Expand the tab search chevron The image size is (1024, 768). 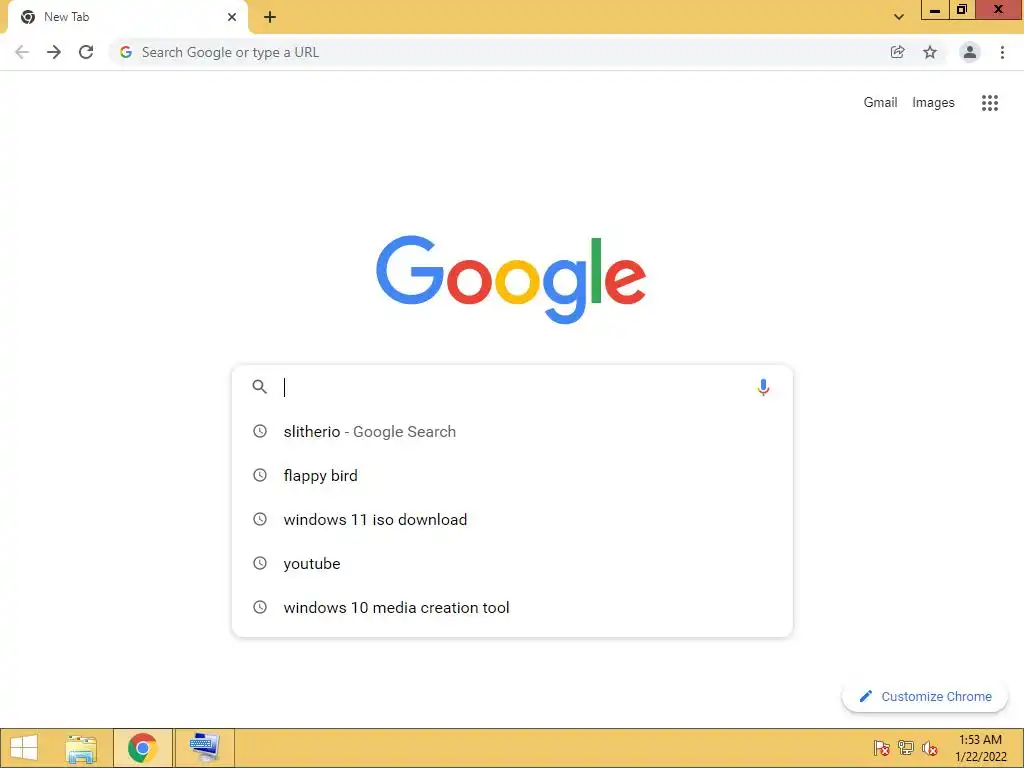pyautogui.click(x=899, y=17)
